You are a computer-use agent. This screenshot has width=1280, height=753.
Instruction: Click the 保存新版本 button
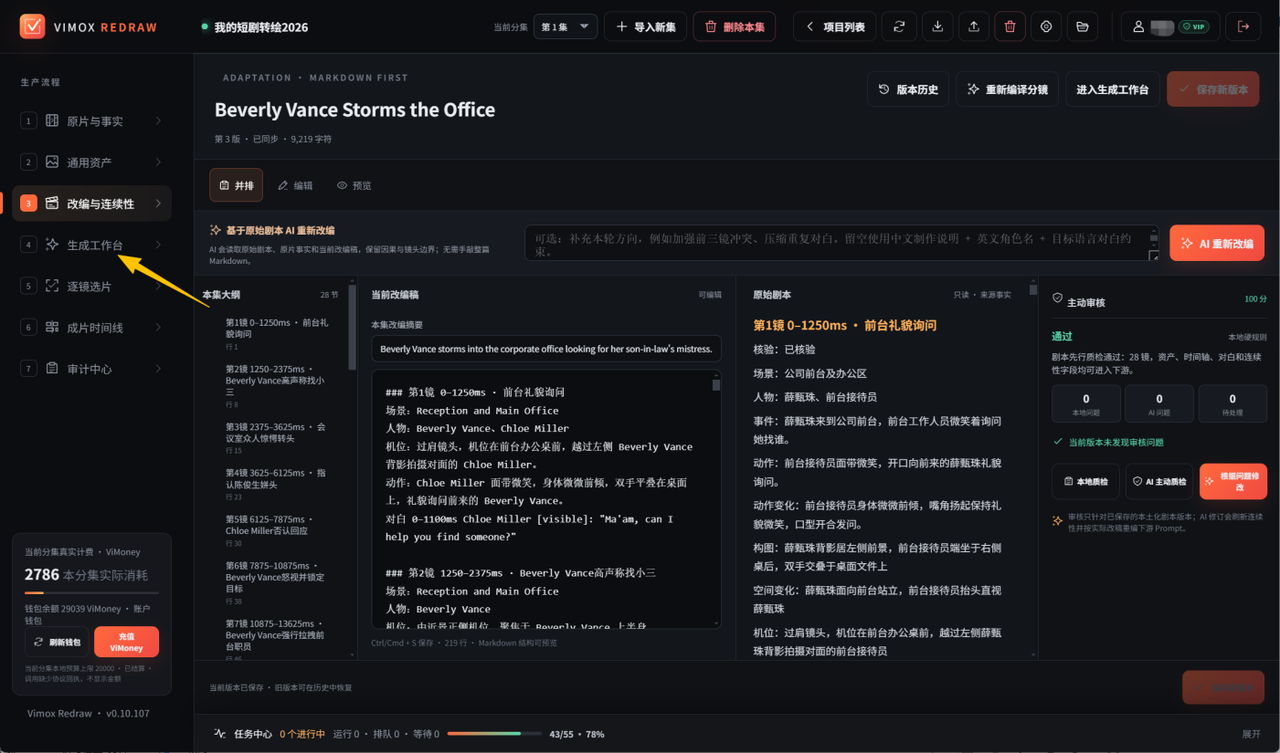pyautogui.click(x=1213, y=89)
